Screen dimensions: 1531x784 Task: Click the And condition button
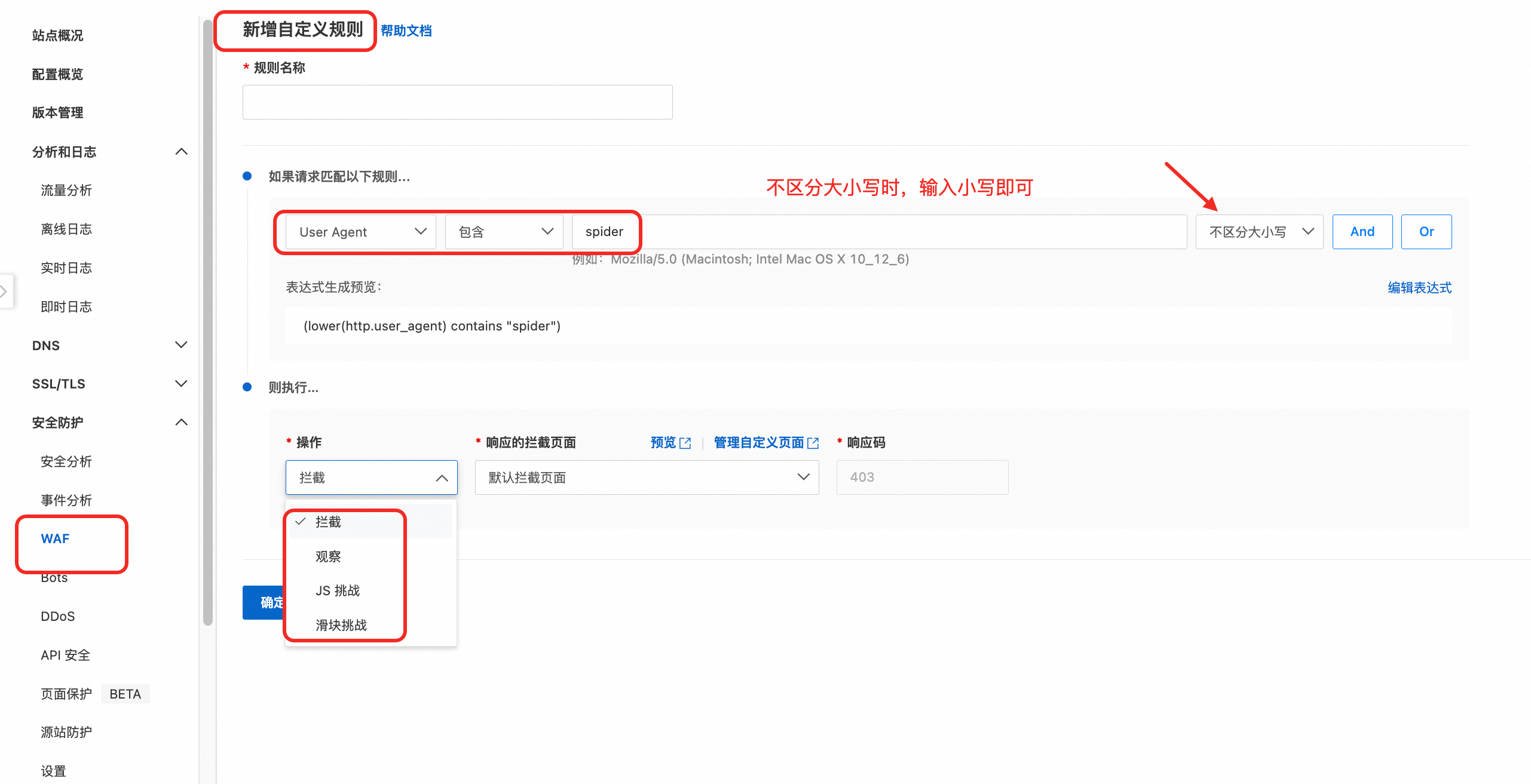point(1362,232)
